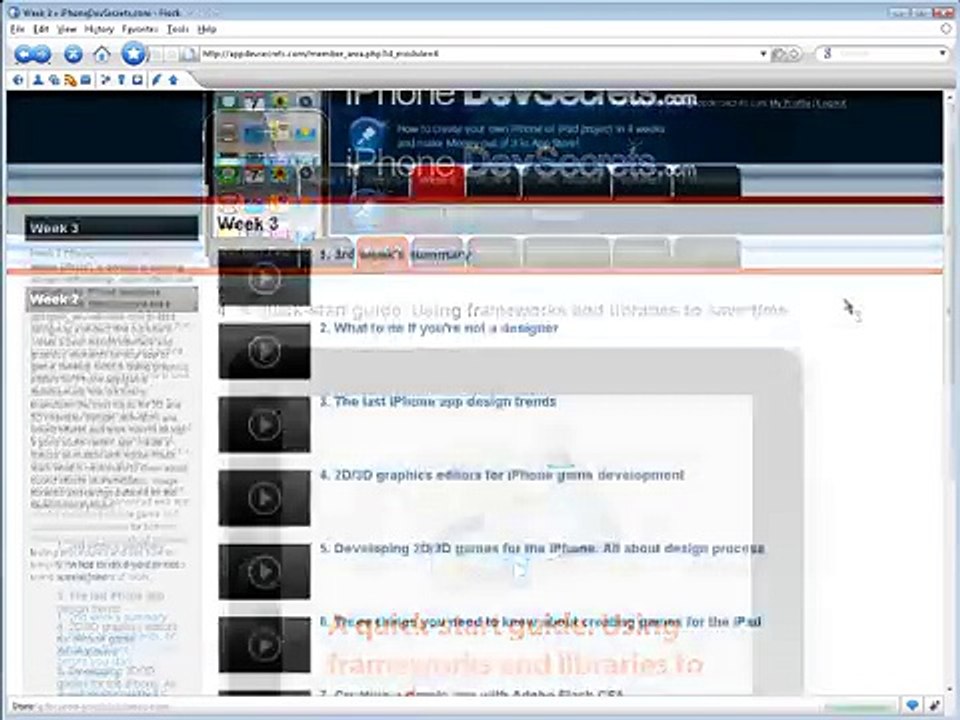Screen dimensions: 960x720
Task: Open the orange Feeds icon
Action: click(x=70, y=80)
